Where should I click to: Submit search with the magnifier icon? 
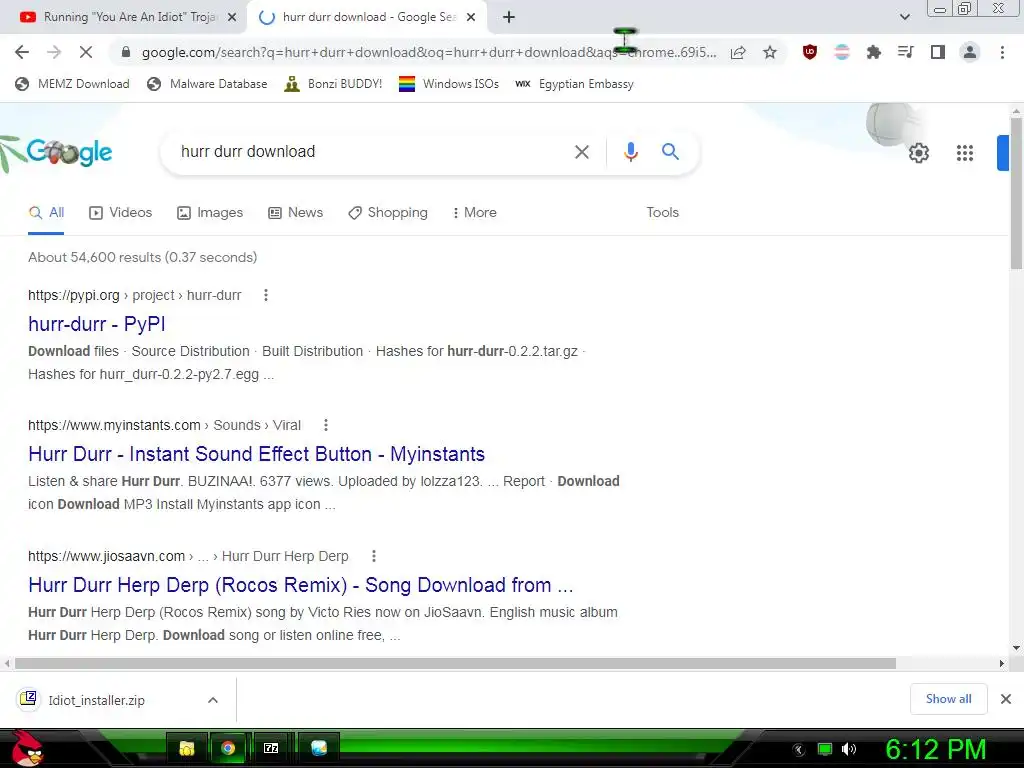[670, 152]
